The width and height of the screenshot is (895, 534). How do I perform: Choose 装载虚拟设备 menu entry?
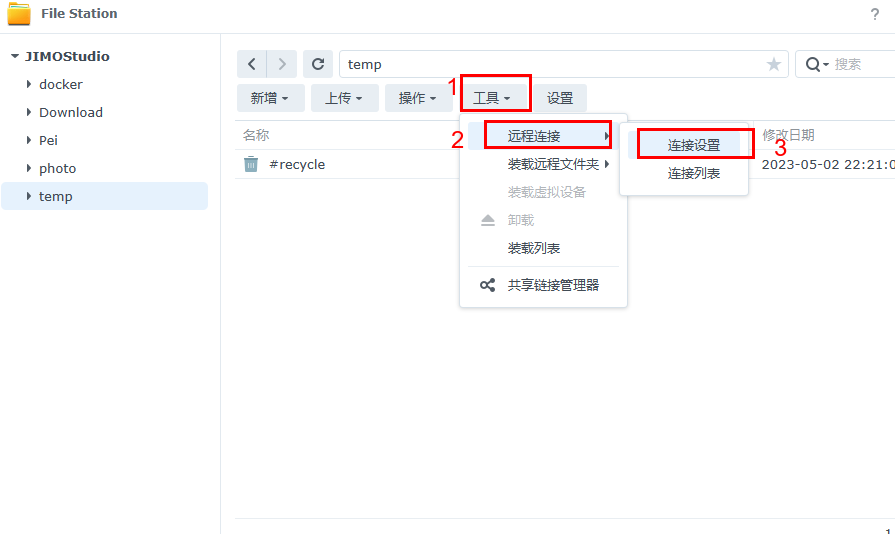543,192
